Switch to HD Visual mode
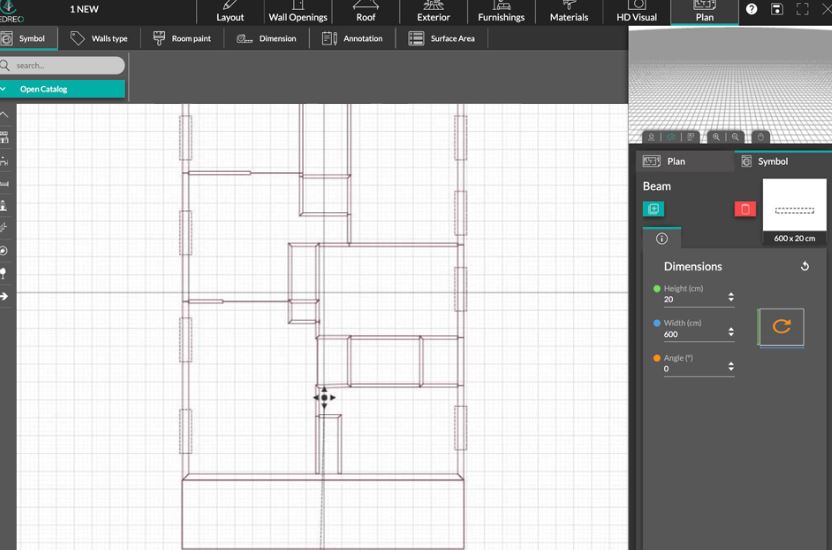Image resolution: width=832 pixels, height=550 pixels. [x=636, y=12]
